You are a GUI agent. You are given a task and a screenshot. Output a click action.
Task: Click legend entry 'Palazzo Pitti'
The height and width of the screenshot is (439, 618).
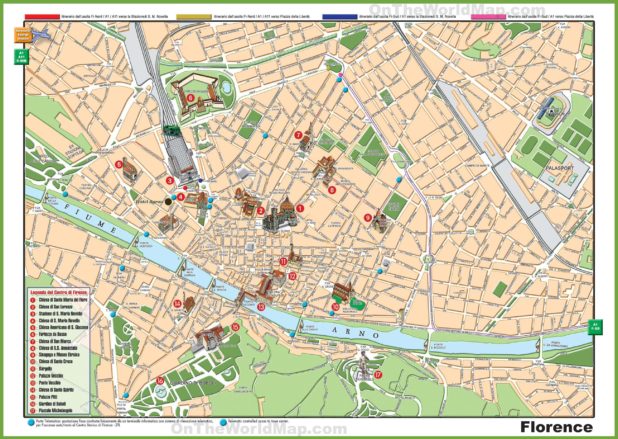coord(48,396)
